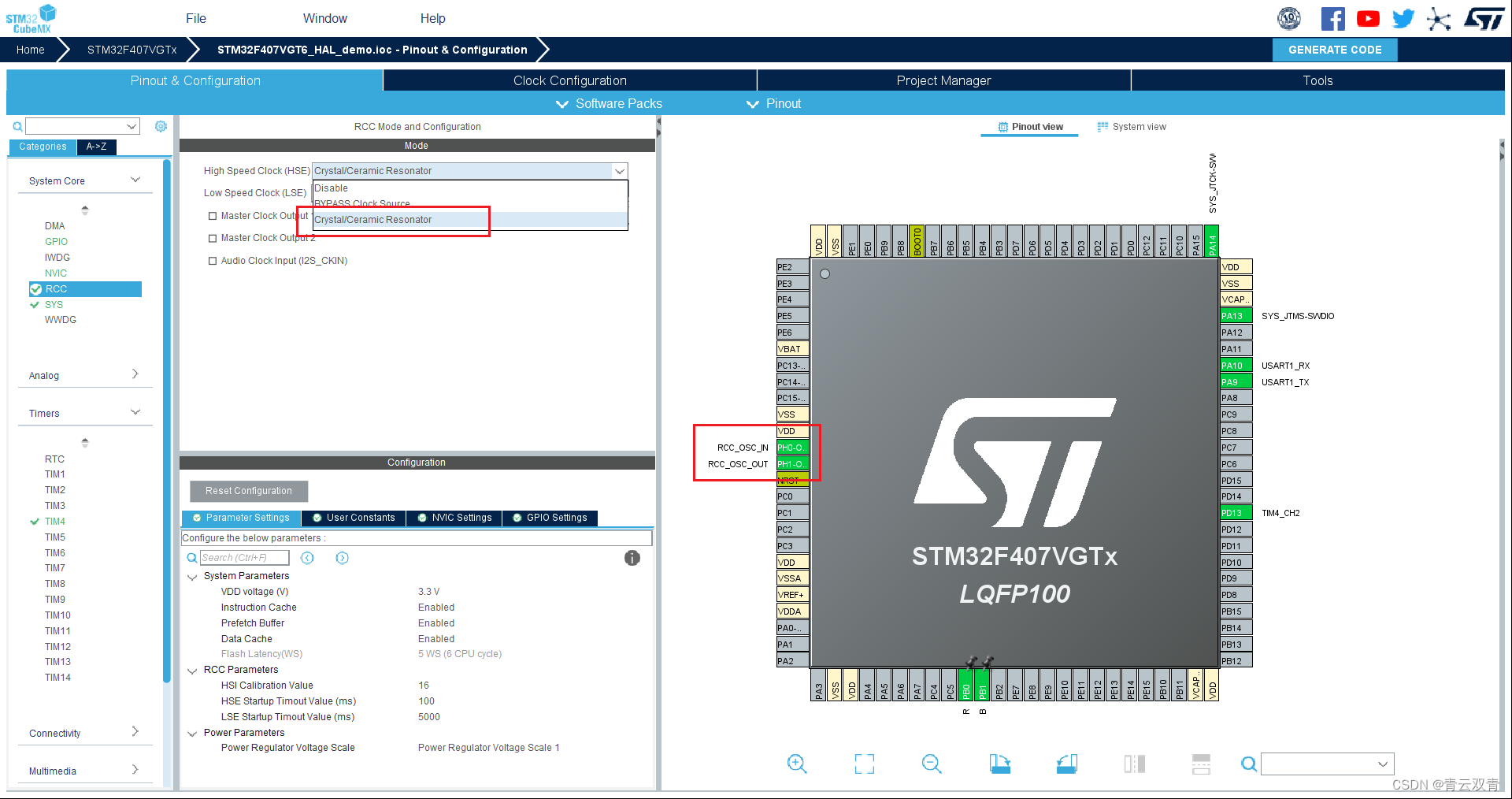Rotate chip clockwise icon
This screenshot has height=799, width=1512.
1000,764
